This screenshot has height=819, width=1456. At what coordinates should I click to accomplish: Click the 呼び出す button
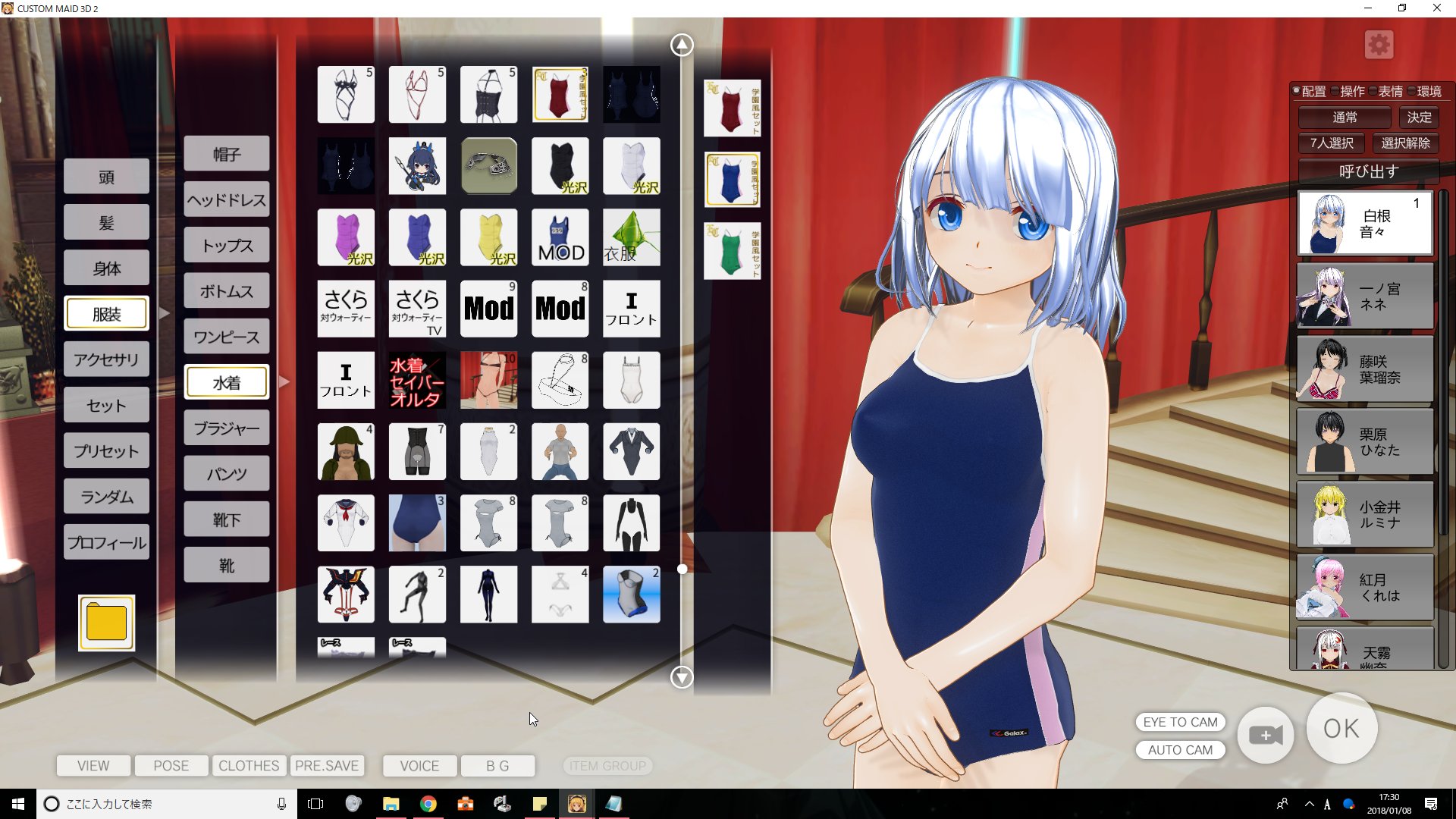coord(1368,171)
